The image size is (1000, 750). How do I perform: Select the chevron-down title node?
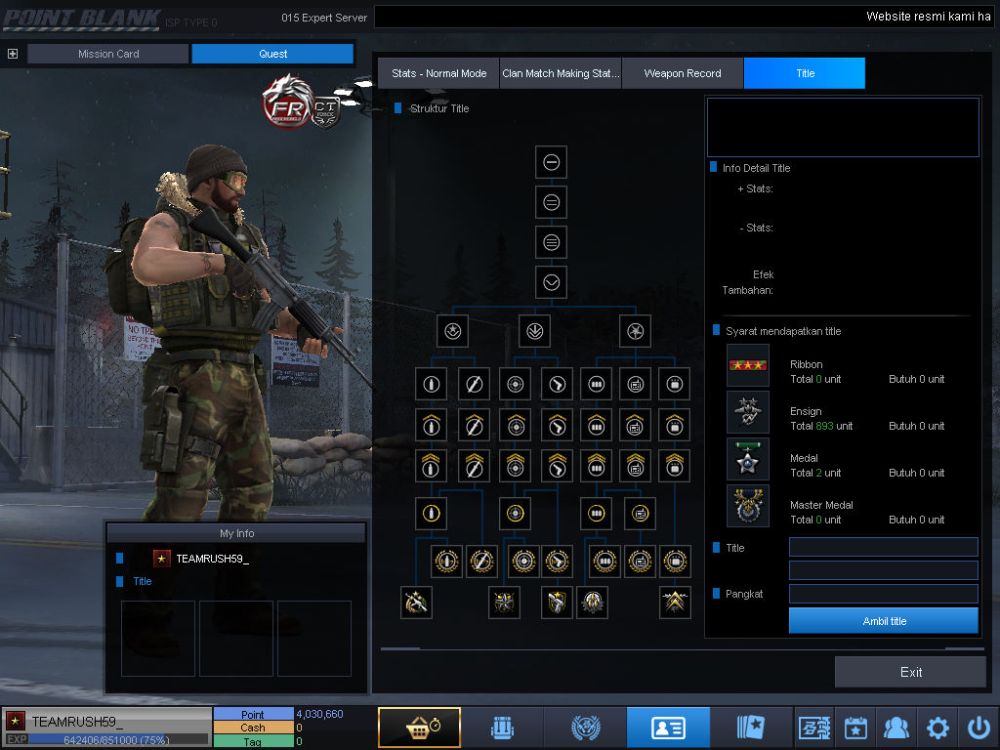click(x=552, y=282)
